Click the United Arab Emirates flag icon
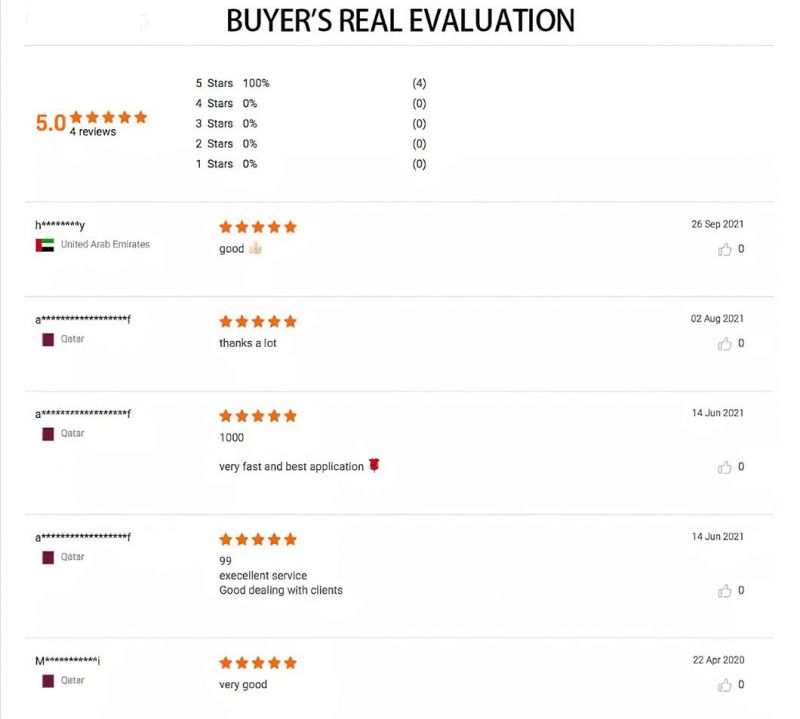The image size is (800, 719). tap(45, 245)
